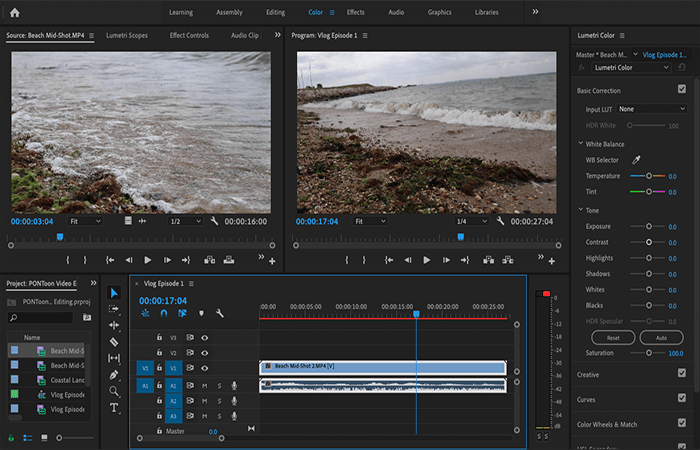Choose the Pen tool
700x450 pixels.
114,375
